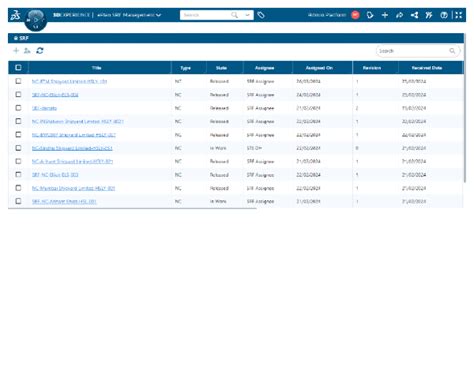Check the last row's checkbox
The width and height of the screenshot is (474, 374).
[x=18, y=201]
